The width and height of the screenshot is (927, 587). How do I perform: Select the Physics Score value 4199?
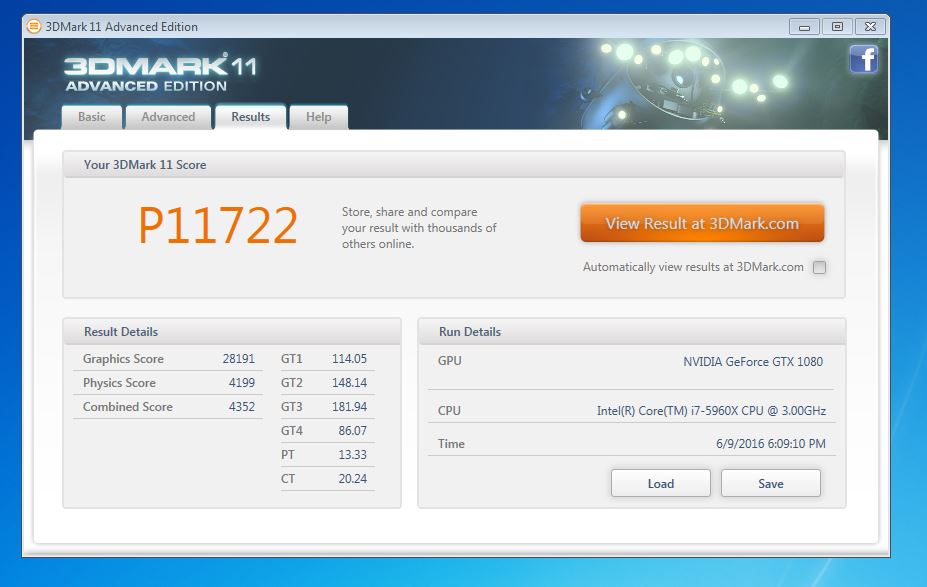242,383
